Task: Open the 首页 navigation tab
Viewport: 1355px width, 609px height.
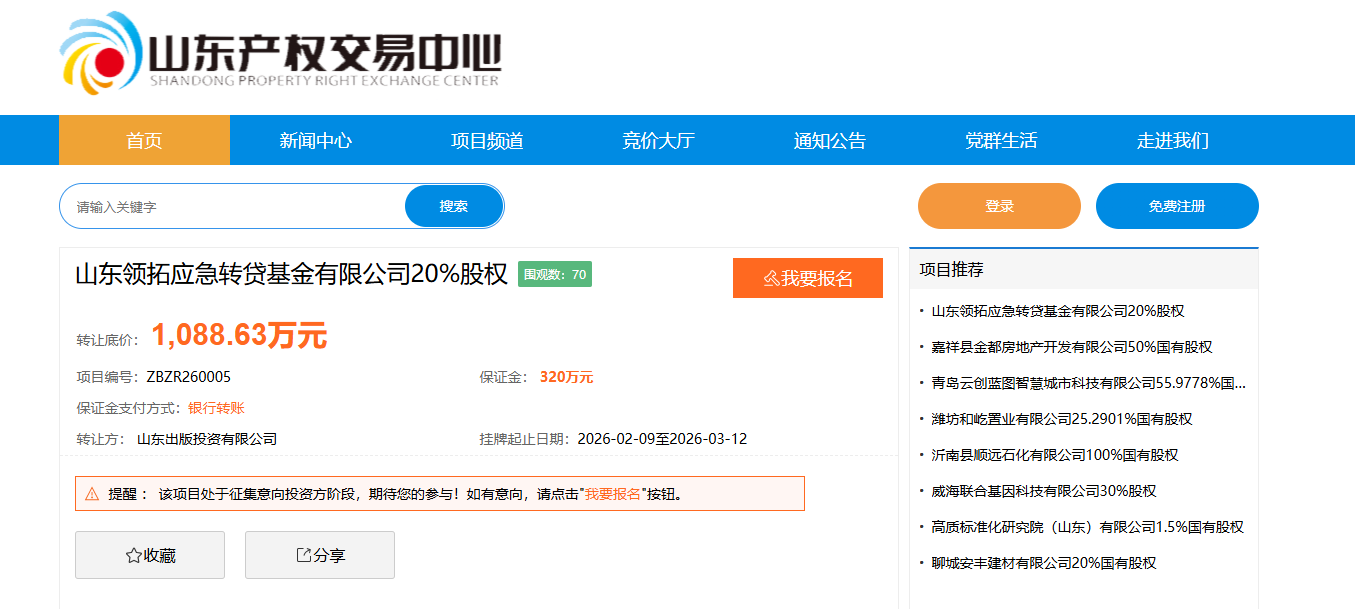Action: (x=144, y=141)
